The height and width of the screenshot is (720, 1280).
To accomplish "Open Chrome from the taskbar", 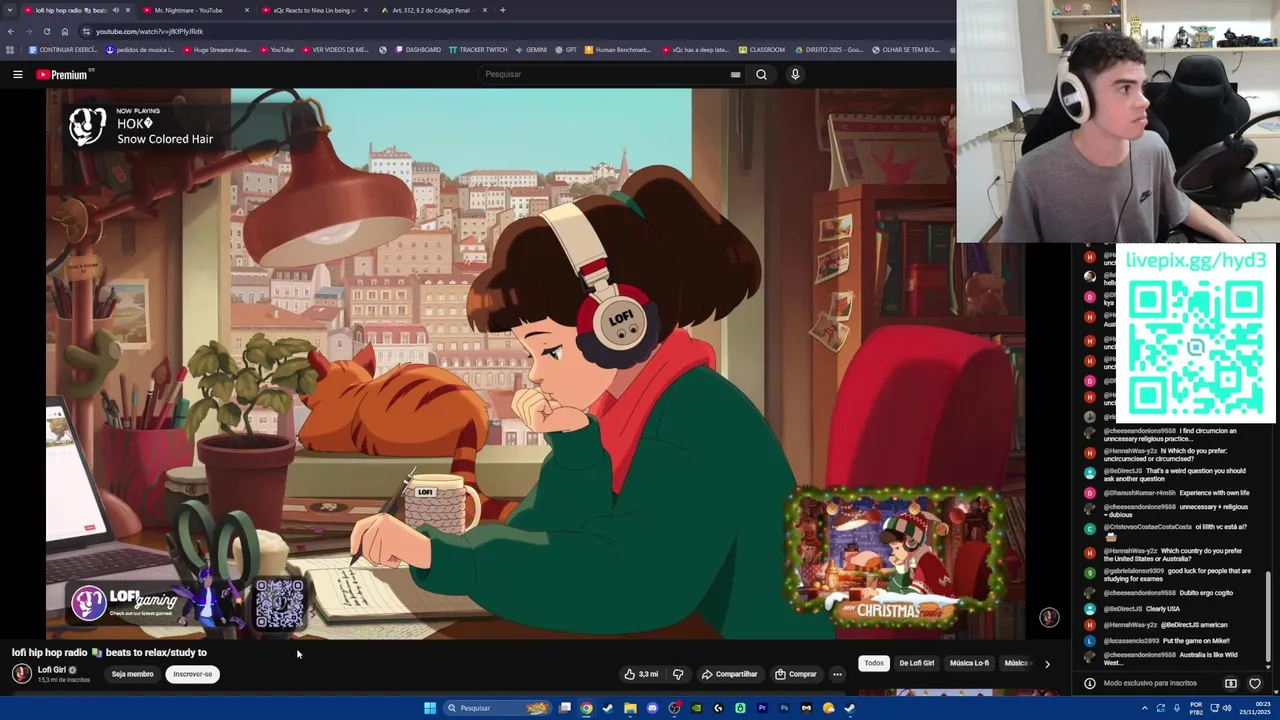I will [x=587, y=708].
